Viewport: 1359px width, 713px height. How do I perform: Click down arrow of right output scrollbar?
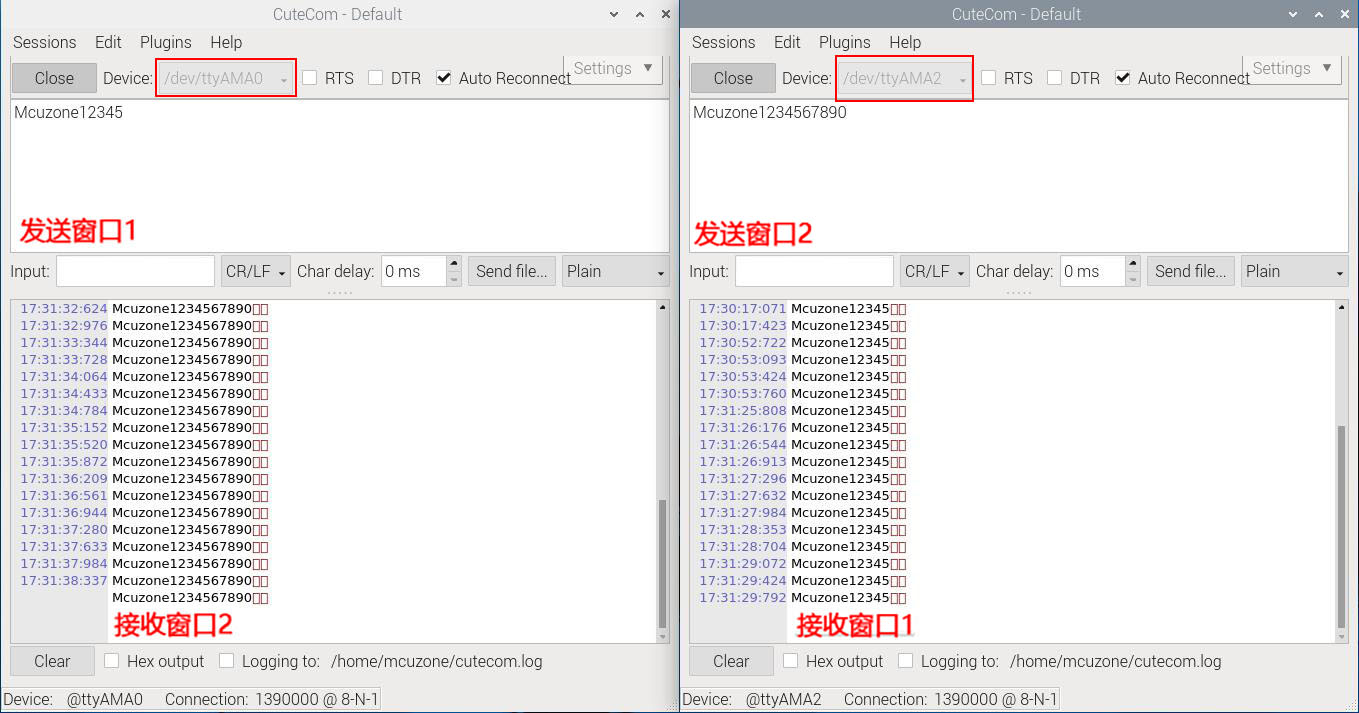tap(1341, 635)
